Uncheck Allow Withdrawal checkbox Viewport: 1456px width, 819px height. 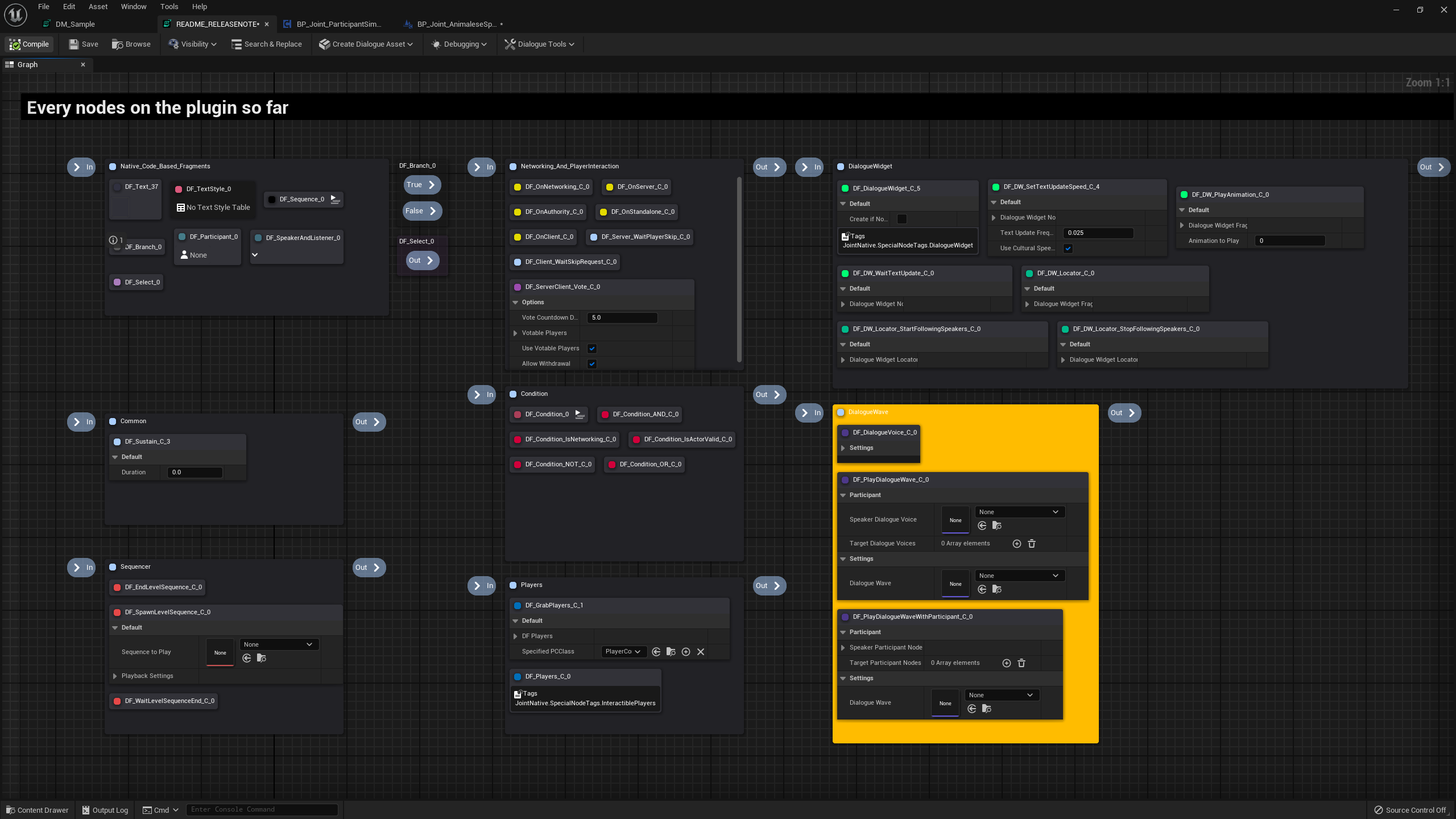592,364
